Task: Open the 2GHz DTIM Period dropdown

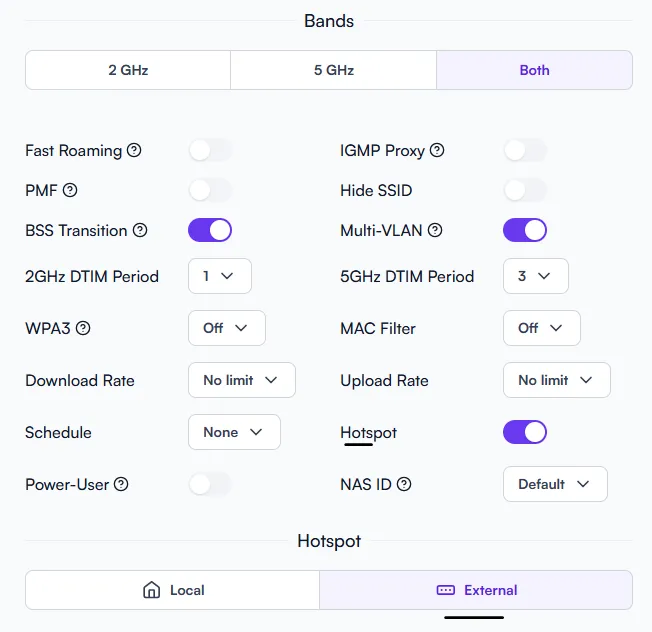Action: coord(220,276)
